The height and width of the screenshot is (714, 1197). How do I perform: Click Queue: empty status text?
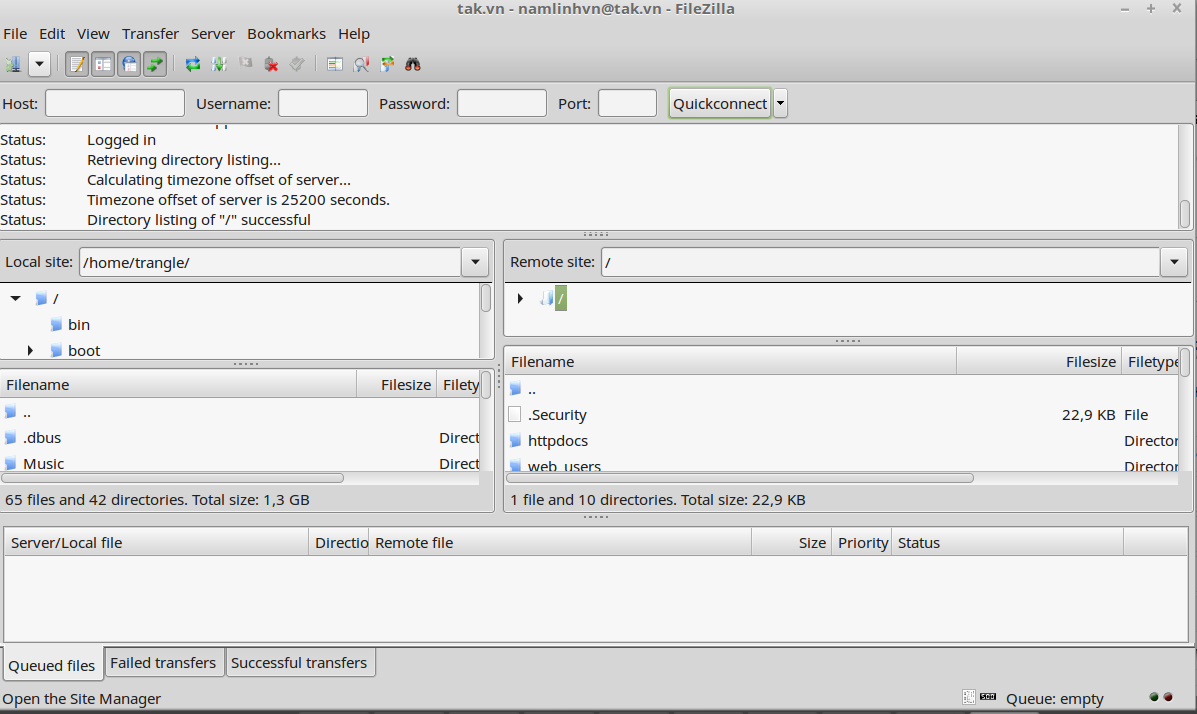[1054, 699]
